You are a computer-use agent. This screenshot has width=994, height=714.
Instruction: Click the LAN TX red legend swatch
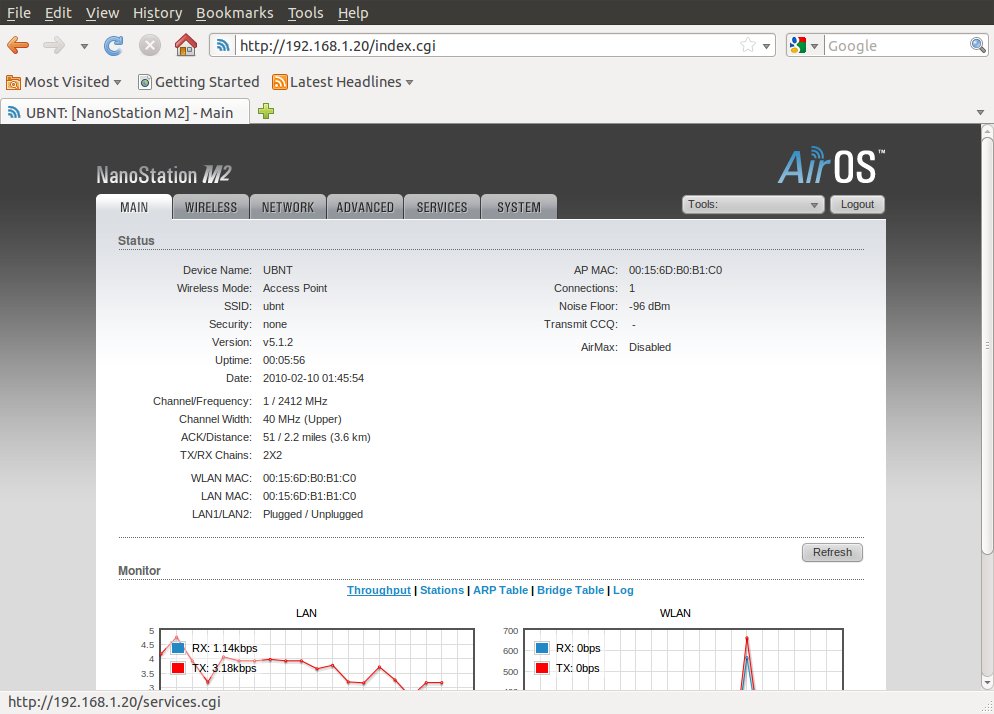tap(178, 668)
